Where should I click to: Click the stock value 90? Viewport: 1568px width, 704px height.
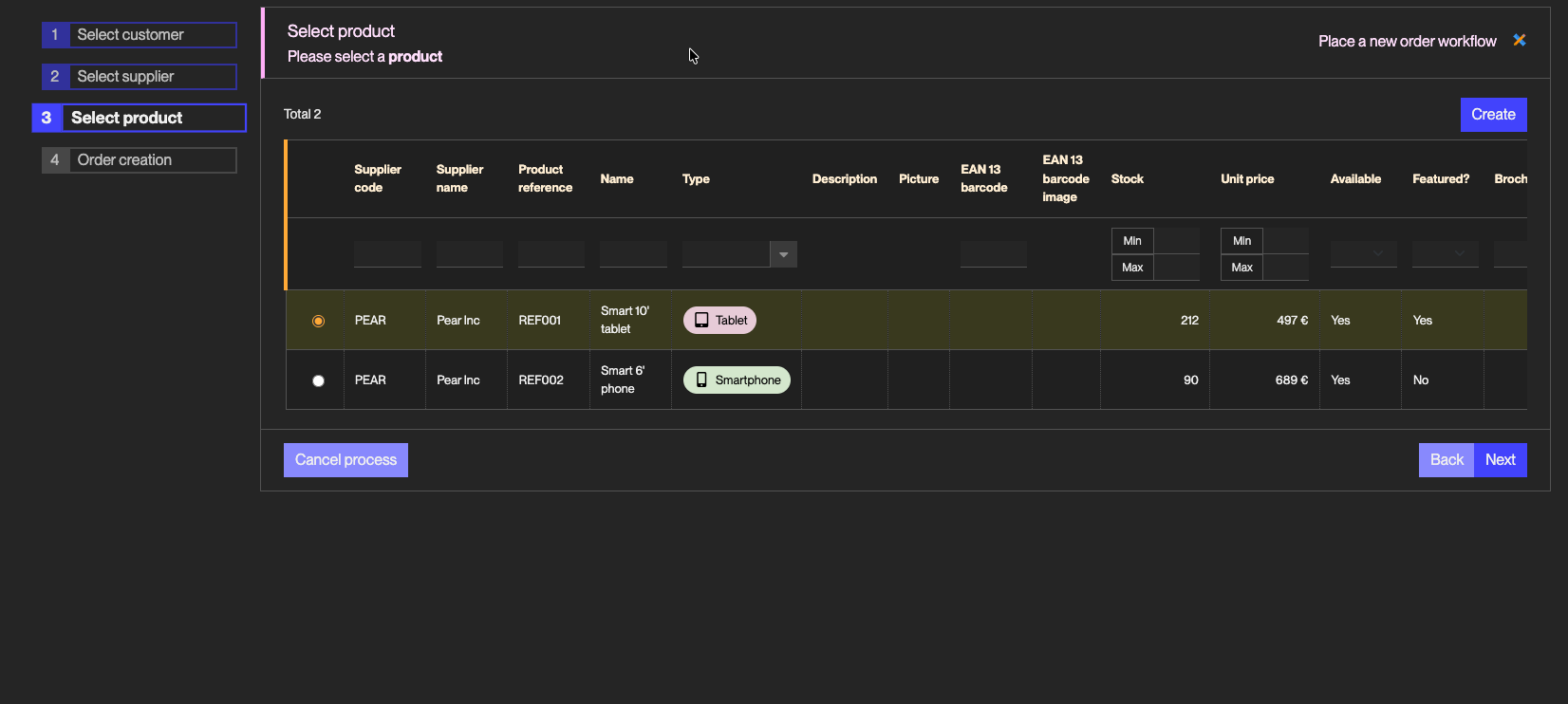(1191, 380)
